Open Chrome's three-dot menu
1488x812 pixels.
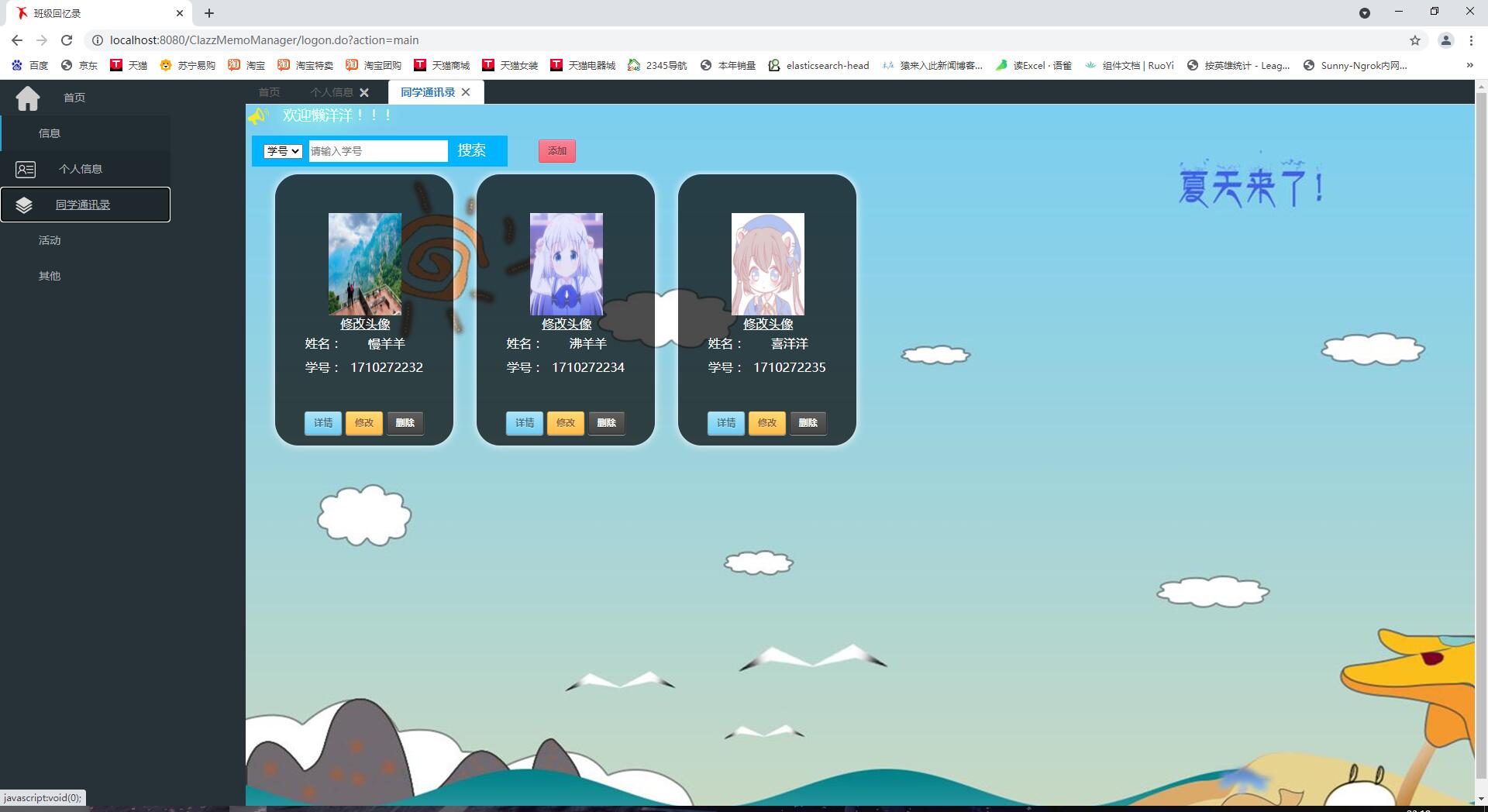(x=1471, y=40)
